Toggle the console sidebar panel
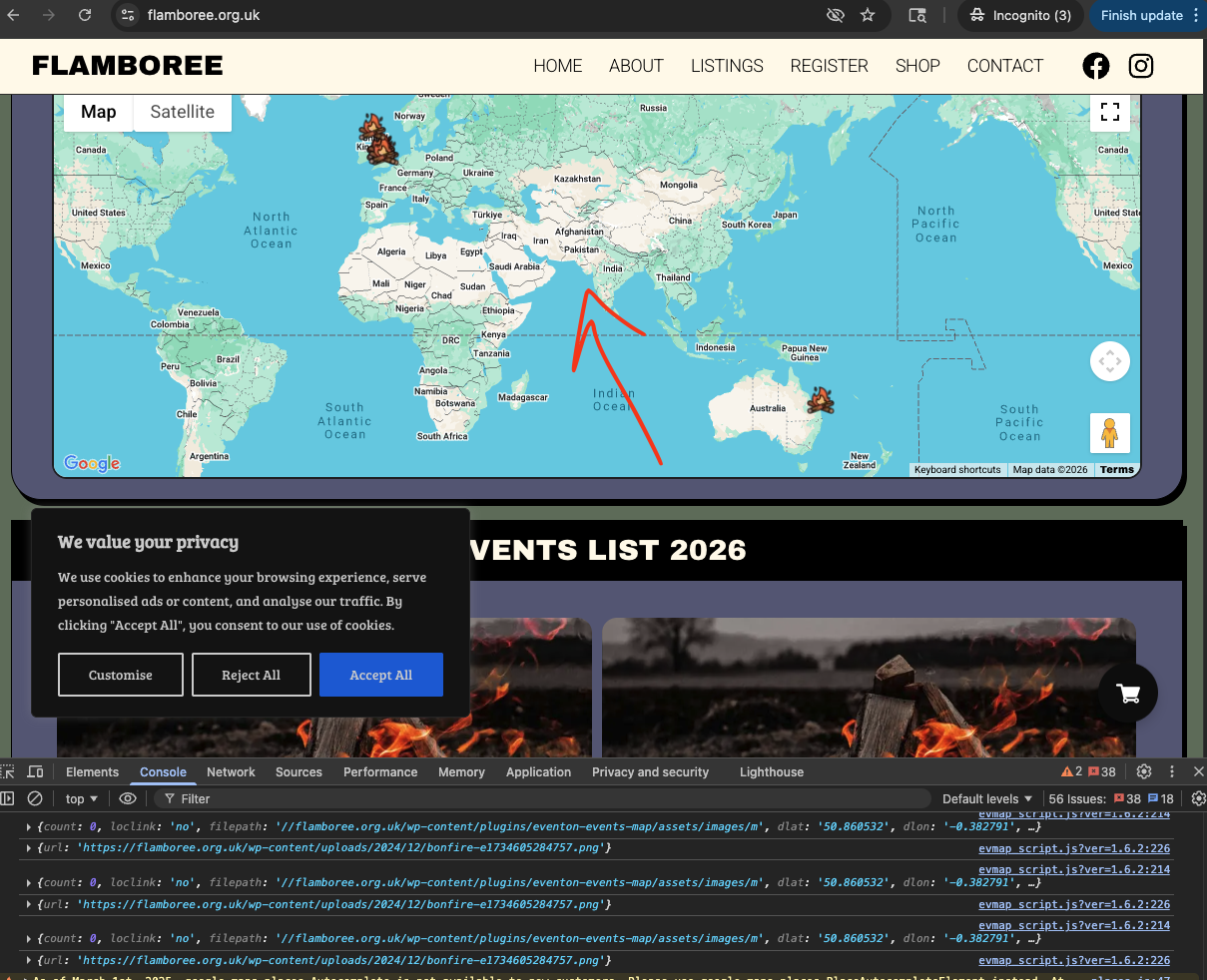This screenshot has height=980, width=1207. click(x=8, y=798)
